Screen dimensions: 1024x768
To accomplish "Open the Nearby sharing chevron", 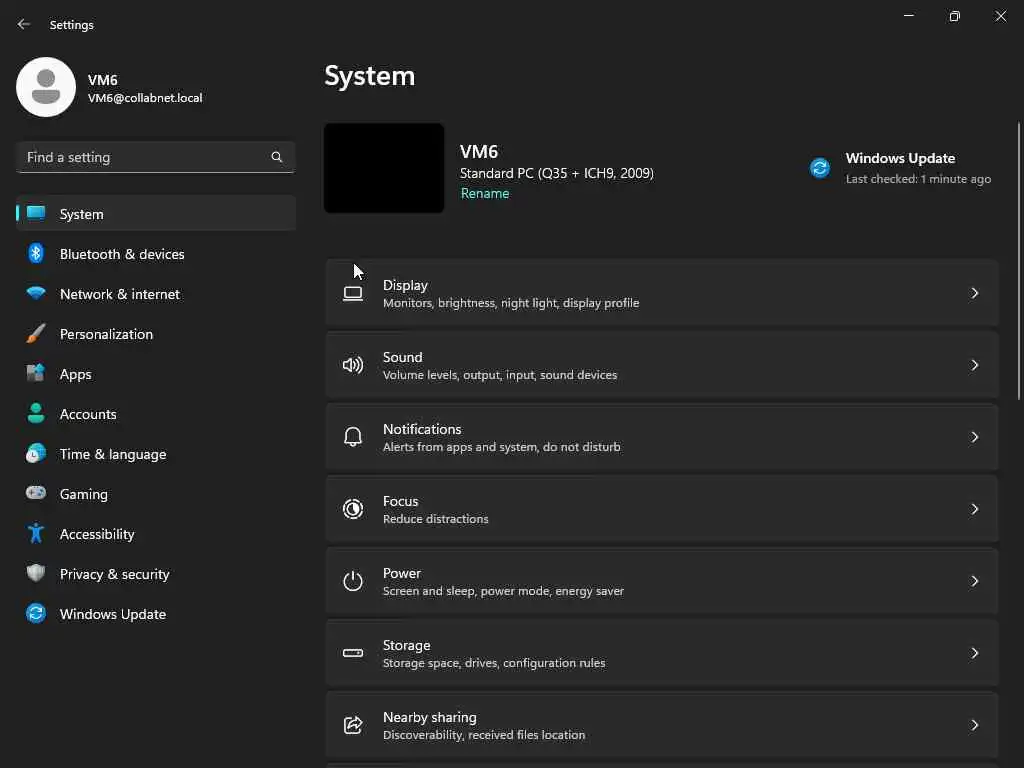I will coord(974,725).
